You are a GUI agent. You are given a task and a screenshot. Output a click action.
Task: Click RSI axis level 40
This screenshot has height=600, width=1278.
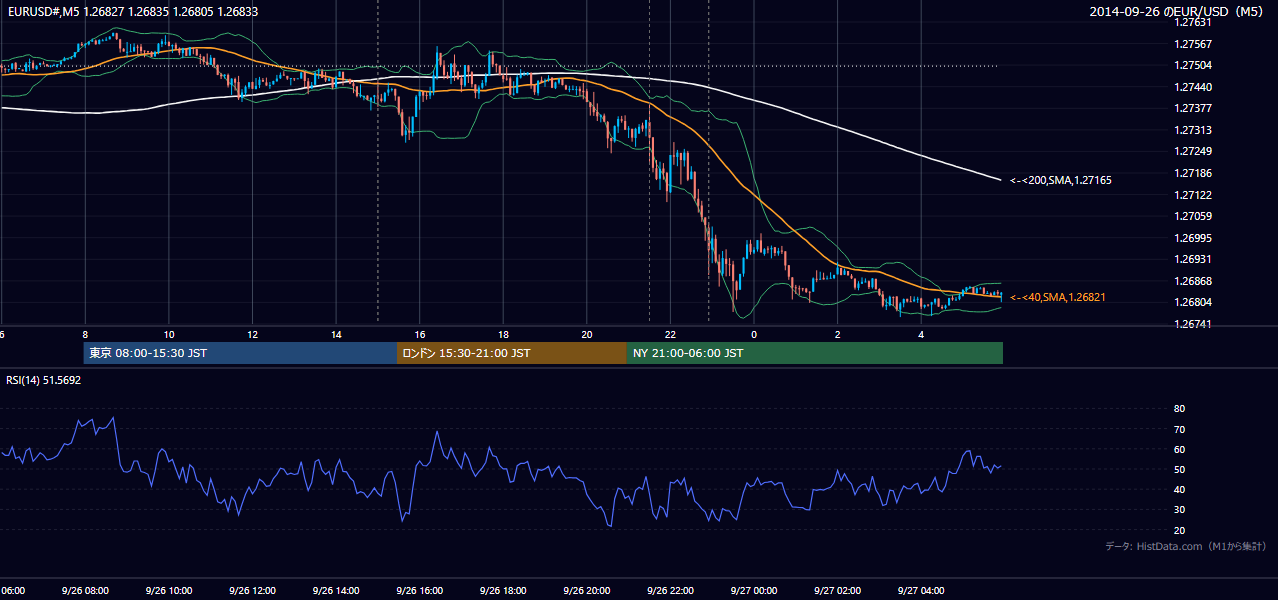[1180, 489]
